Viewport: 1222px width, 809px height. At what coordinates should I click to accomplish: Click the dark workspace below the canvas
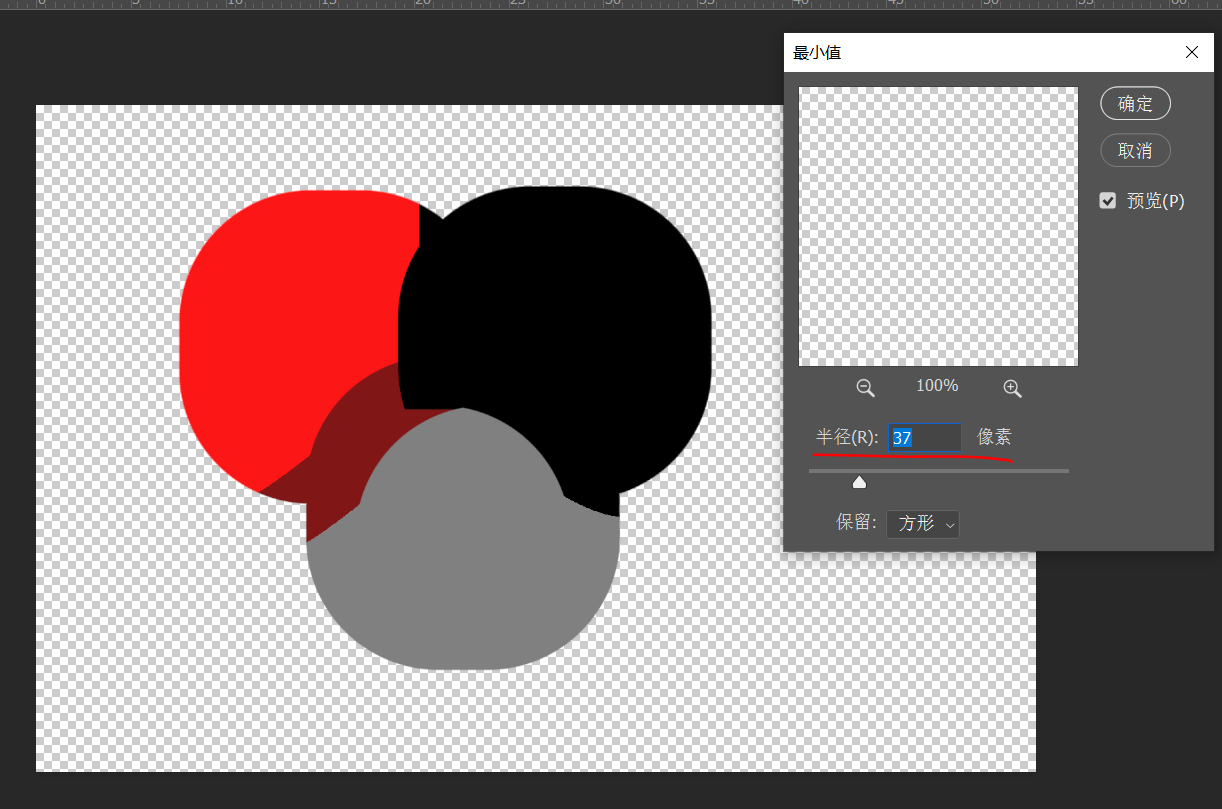click(x=500, y=790)
